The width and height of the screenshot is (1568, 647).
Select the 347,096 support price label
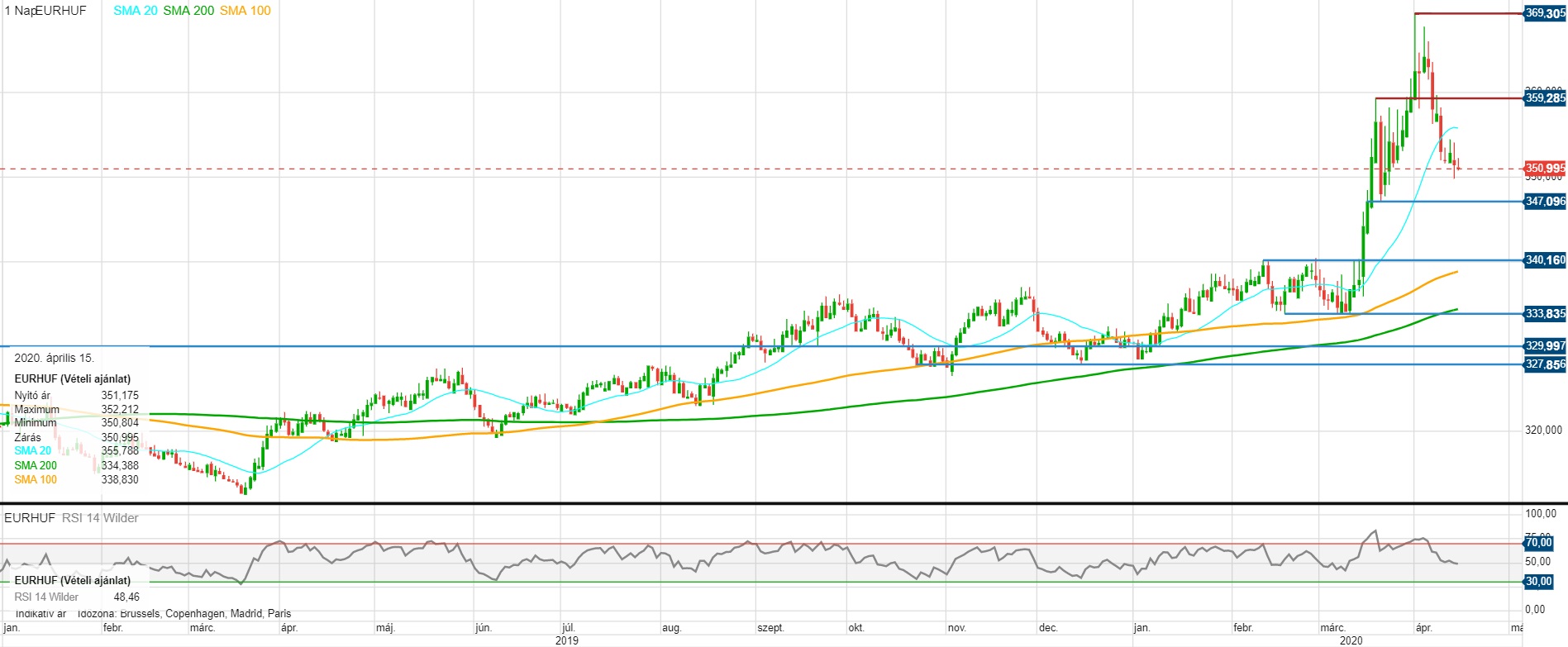point(1545,202)
